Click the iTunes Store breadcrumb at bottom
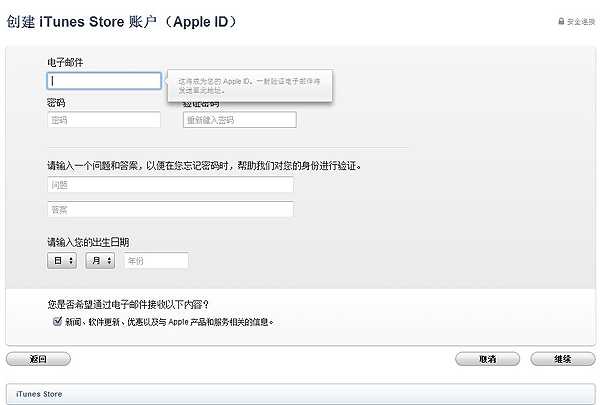This screenshot has height=405, width=600. [x=39, y=394]
